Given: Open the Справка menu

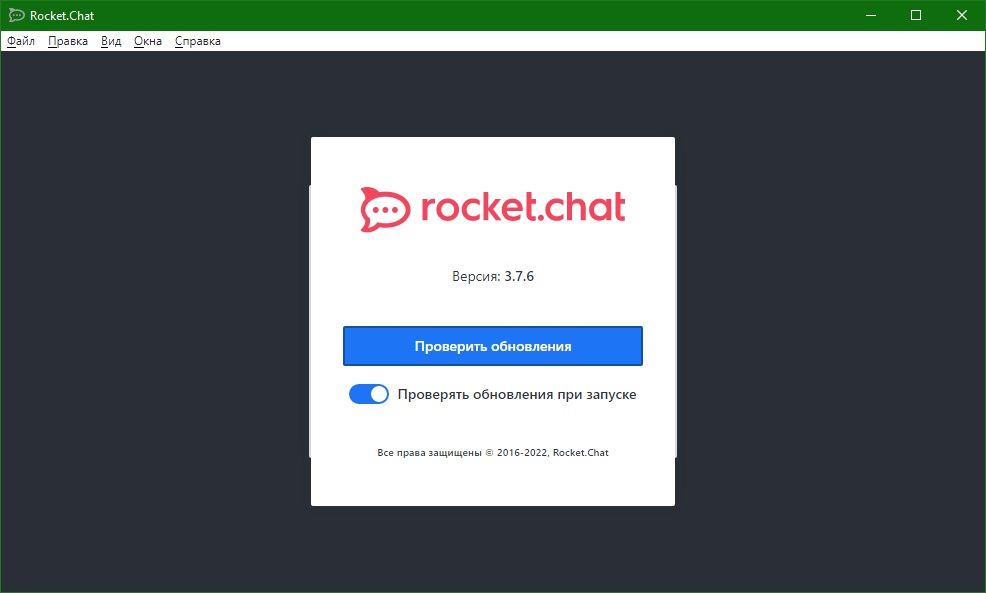Looking at the screenshot, I should (x=197, y=41).
